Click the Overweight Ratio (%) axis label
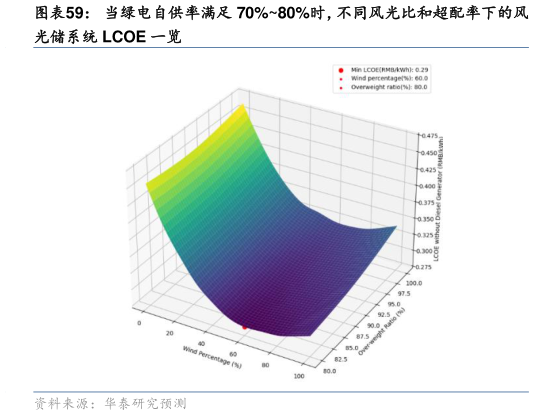 381,332
